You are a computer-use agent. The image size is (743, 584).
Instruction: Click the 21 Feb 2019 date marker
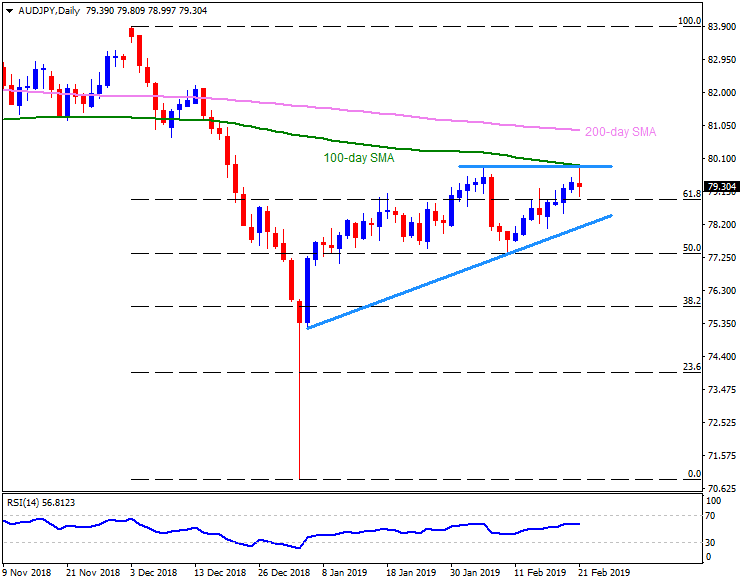(x=604, y=573)
